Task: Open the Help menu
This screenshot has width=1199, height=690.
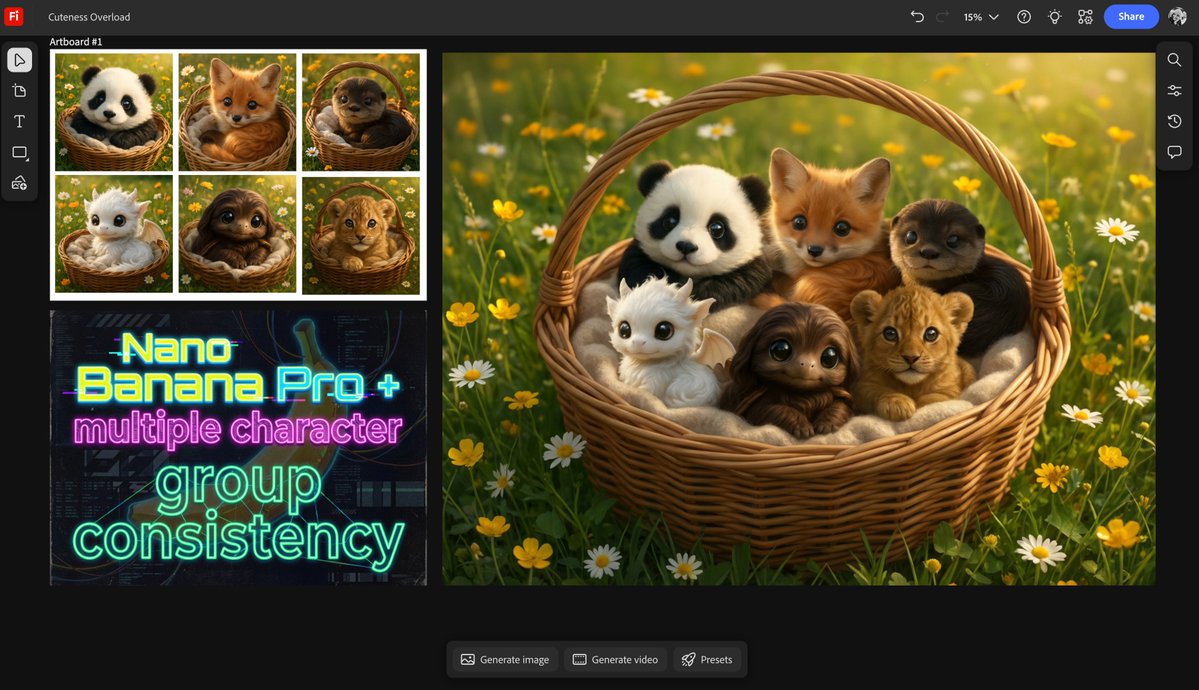Action: pyautogui.click(x=1023, y=16)
